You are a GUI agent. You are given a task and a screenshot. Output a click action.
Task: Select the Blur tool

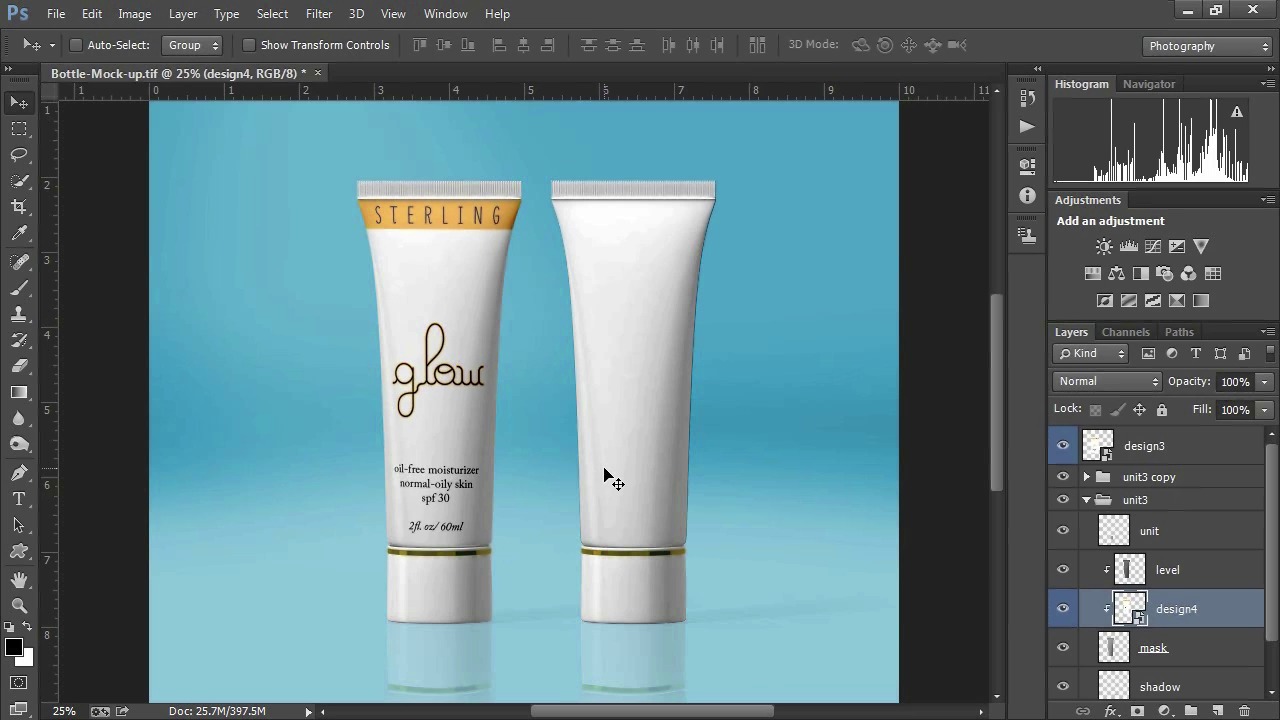click(19, 418)
